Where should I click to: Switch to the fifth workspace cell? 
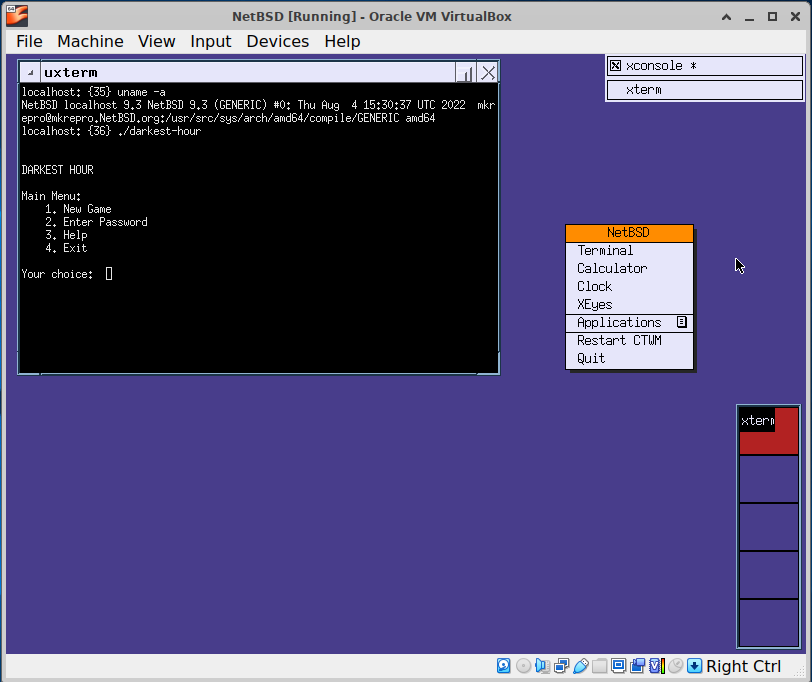[x=768, y=623]
